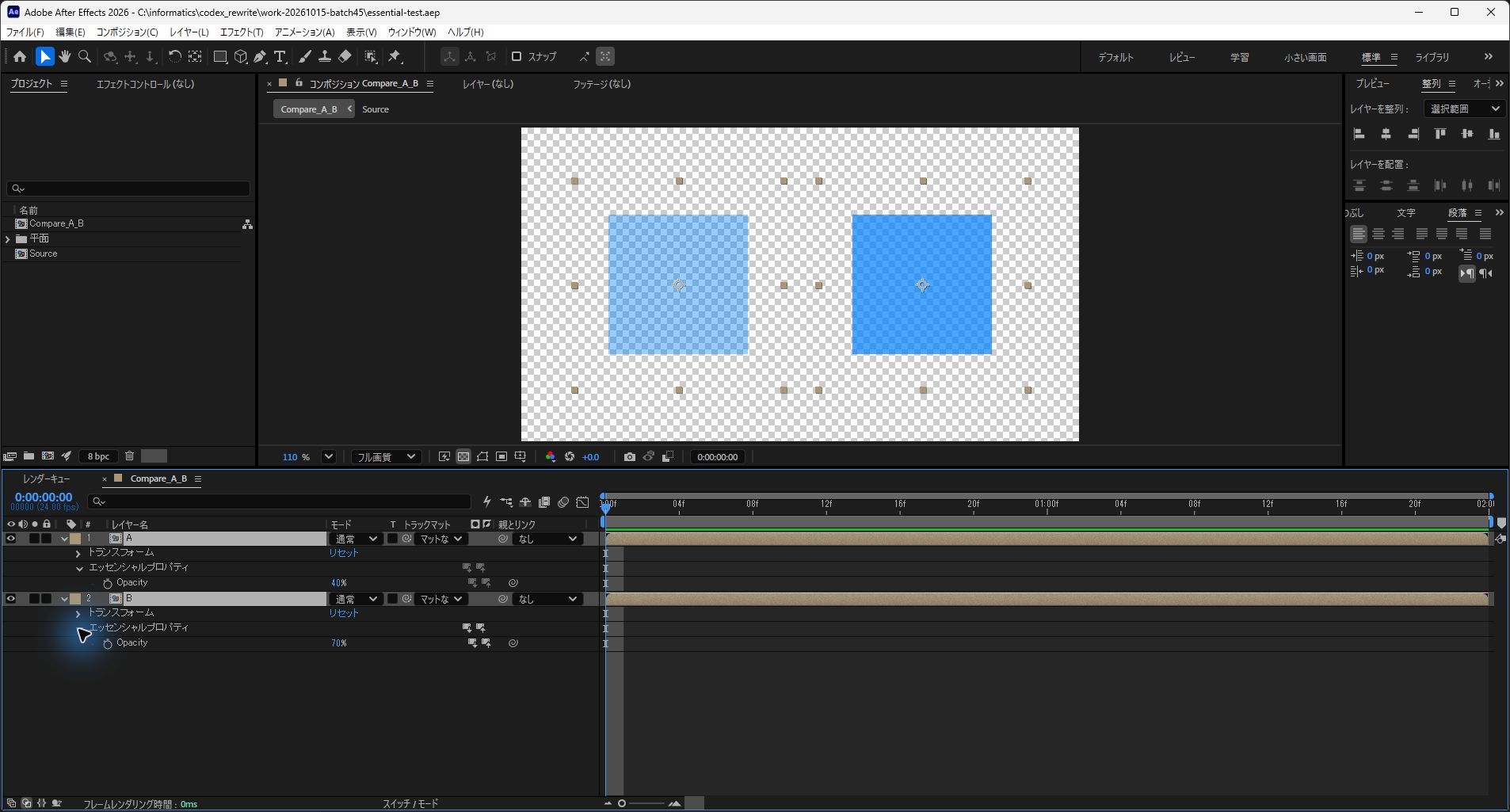Select the Home icon in toolbar
The width and height of the screenshot is (1510, 812).
click(x=20, y=57)
